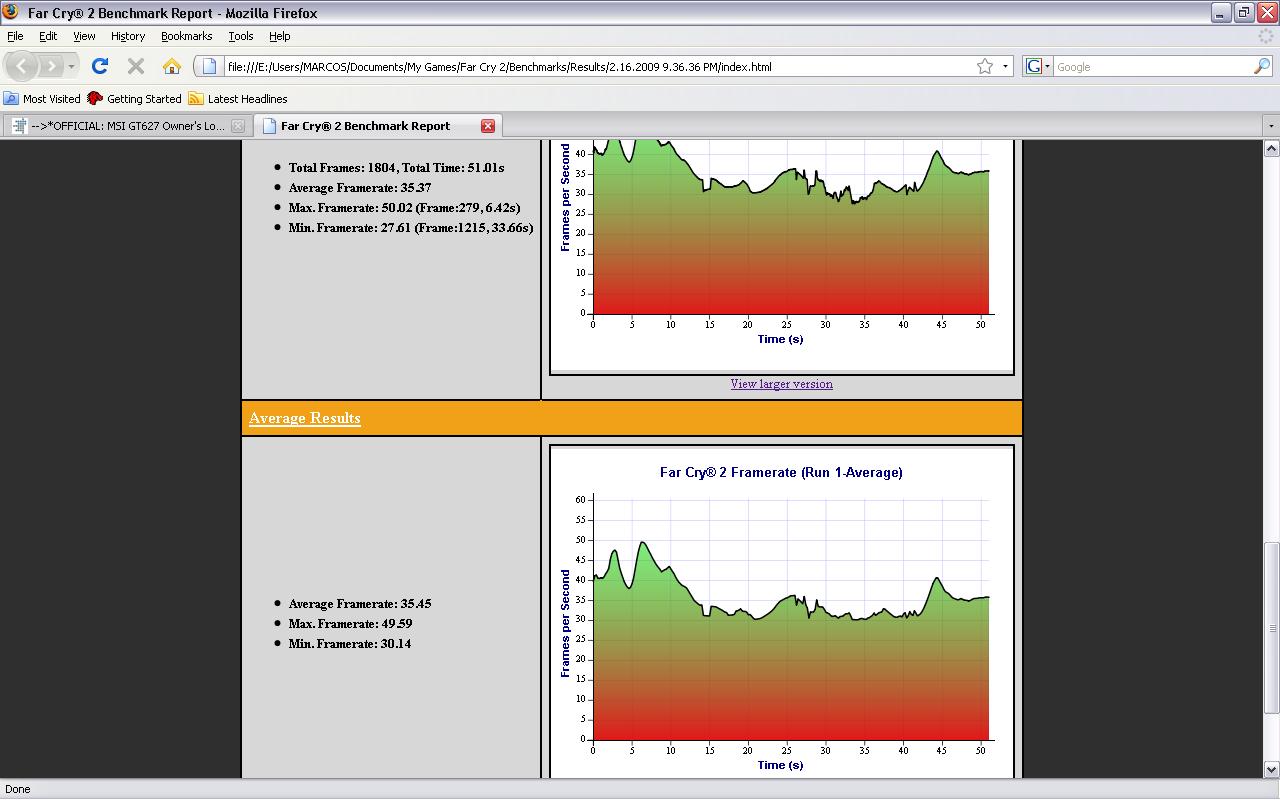Image resolution: width=1280 pixels, height=800 pixels.
Task: Open the History menu
Action: 128,36
